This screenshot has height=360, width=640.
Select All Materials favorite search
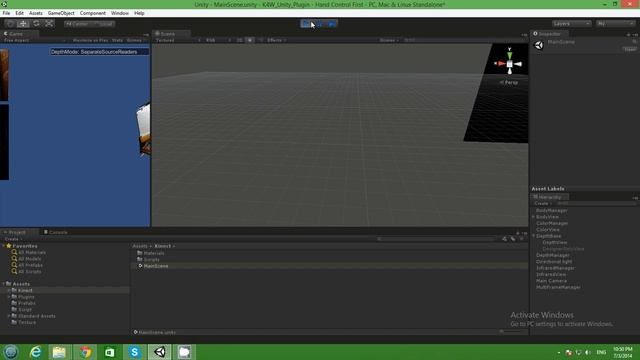(29, 253)
